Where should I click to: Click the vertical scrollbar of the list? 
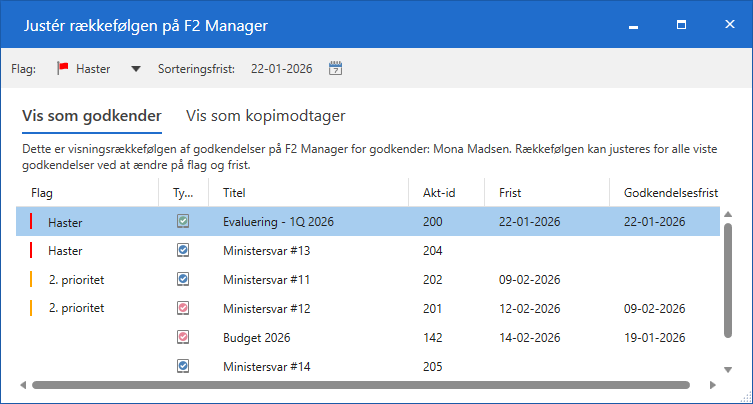point(728,280)
